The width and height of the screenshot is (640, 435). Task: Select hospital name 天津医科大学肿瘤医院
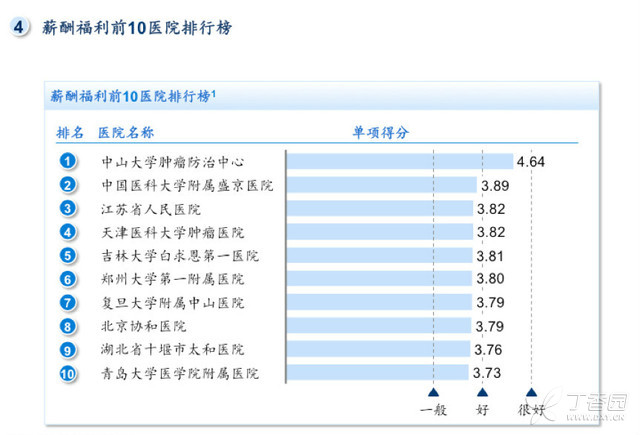[173, 233]
